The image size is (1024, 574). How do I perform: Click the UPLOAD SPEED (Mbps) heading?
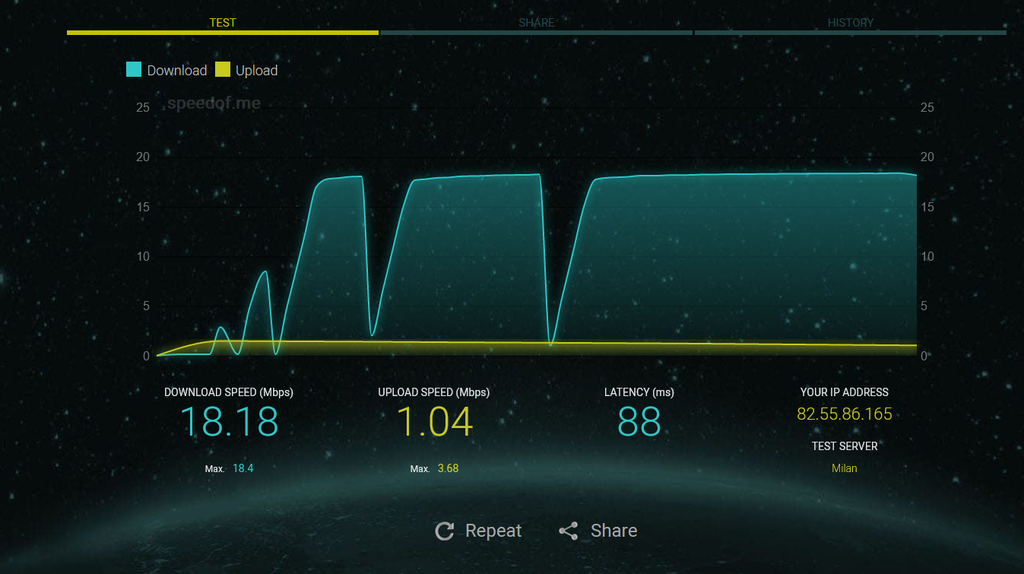[434, 392]
